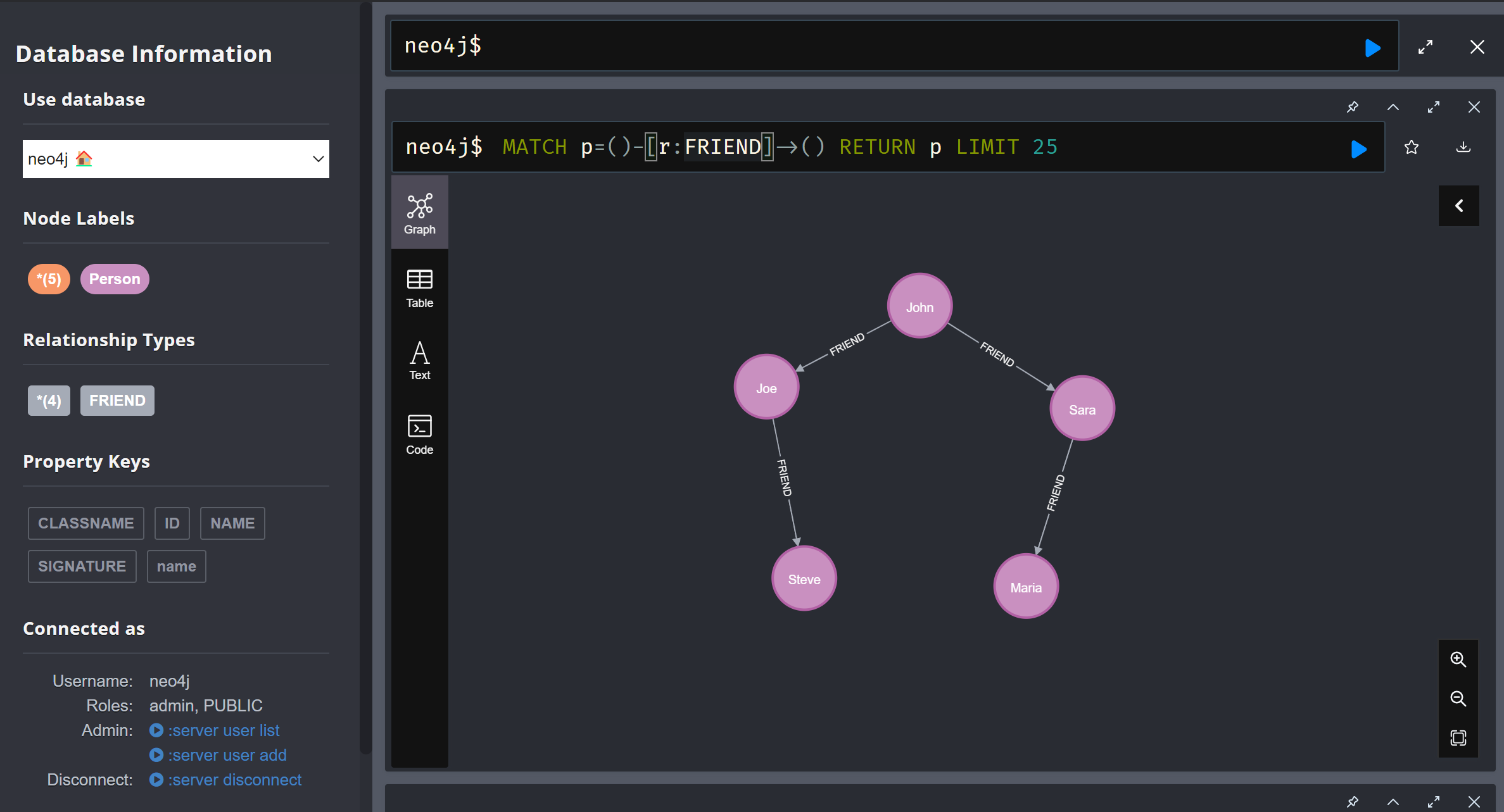This screenshot has height=812, width=1504.
Task: Switch to Text view
Action: 420,360
